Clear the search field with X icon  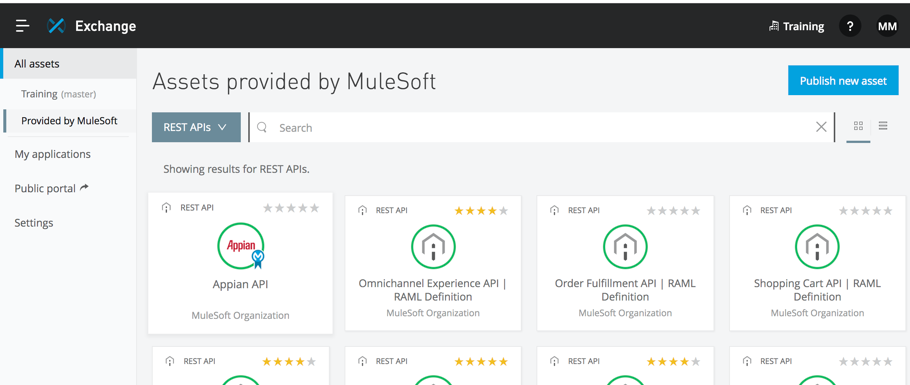coord(821,127)
